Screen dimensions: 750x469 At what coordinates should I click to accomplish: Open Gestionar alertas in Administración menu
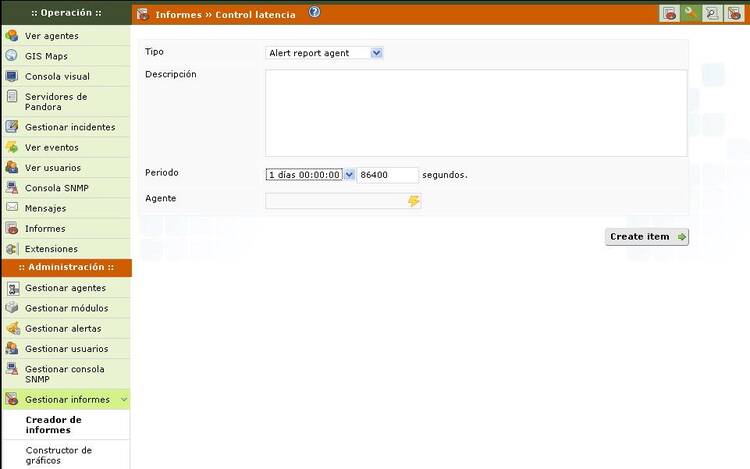[x=62, y=329]
